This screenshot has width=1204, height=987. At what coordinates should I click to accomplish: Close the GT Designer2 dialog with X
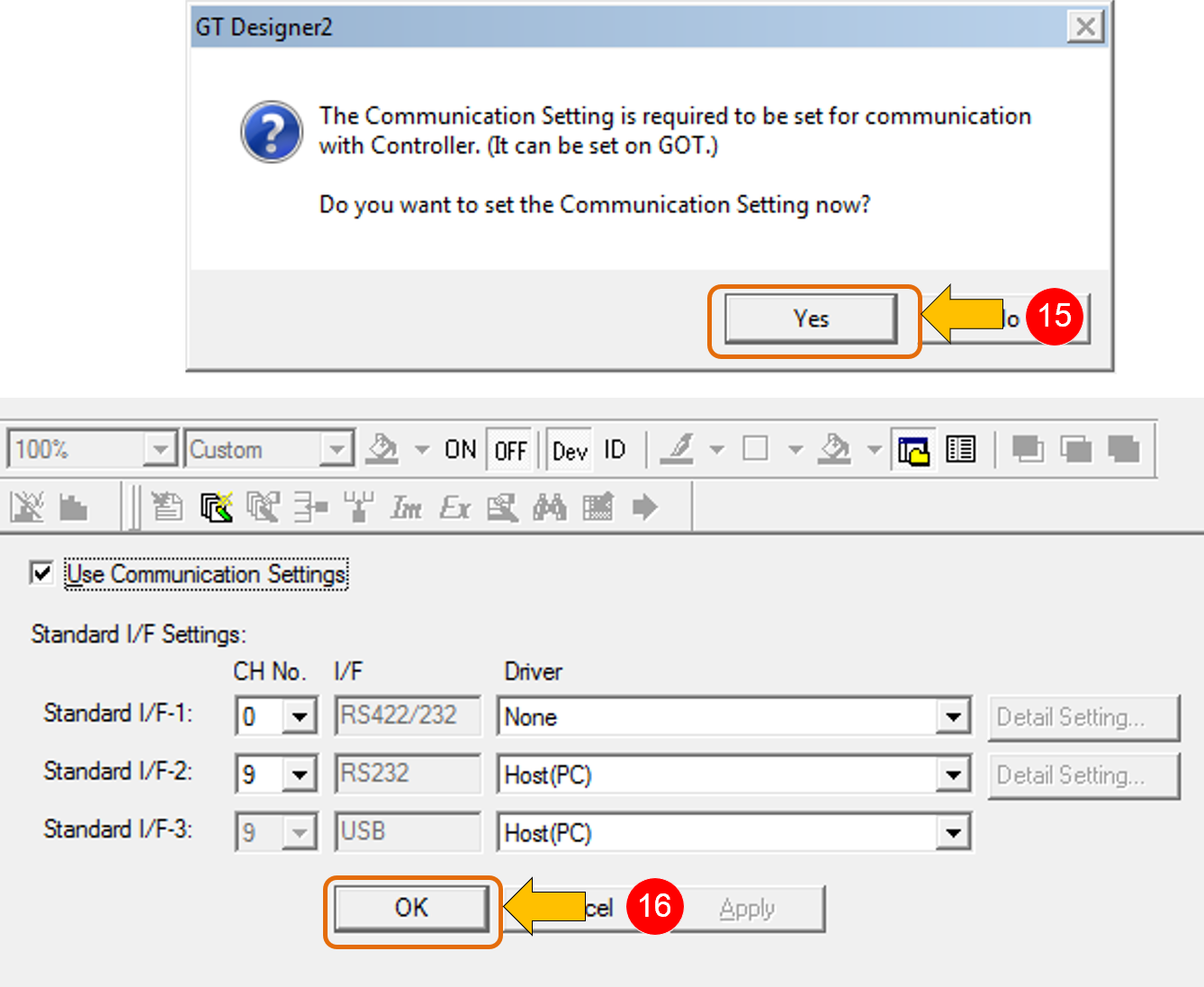[1086, 26]
